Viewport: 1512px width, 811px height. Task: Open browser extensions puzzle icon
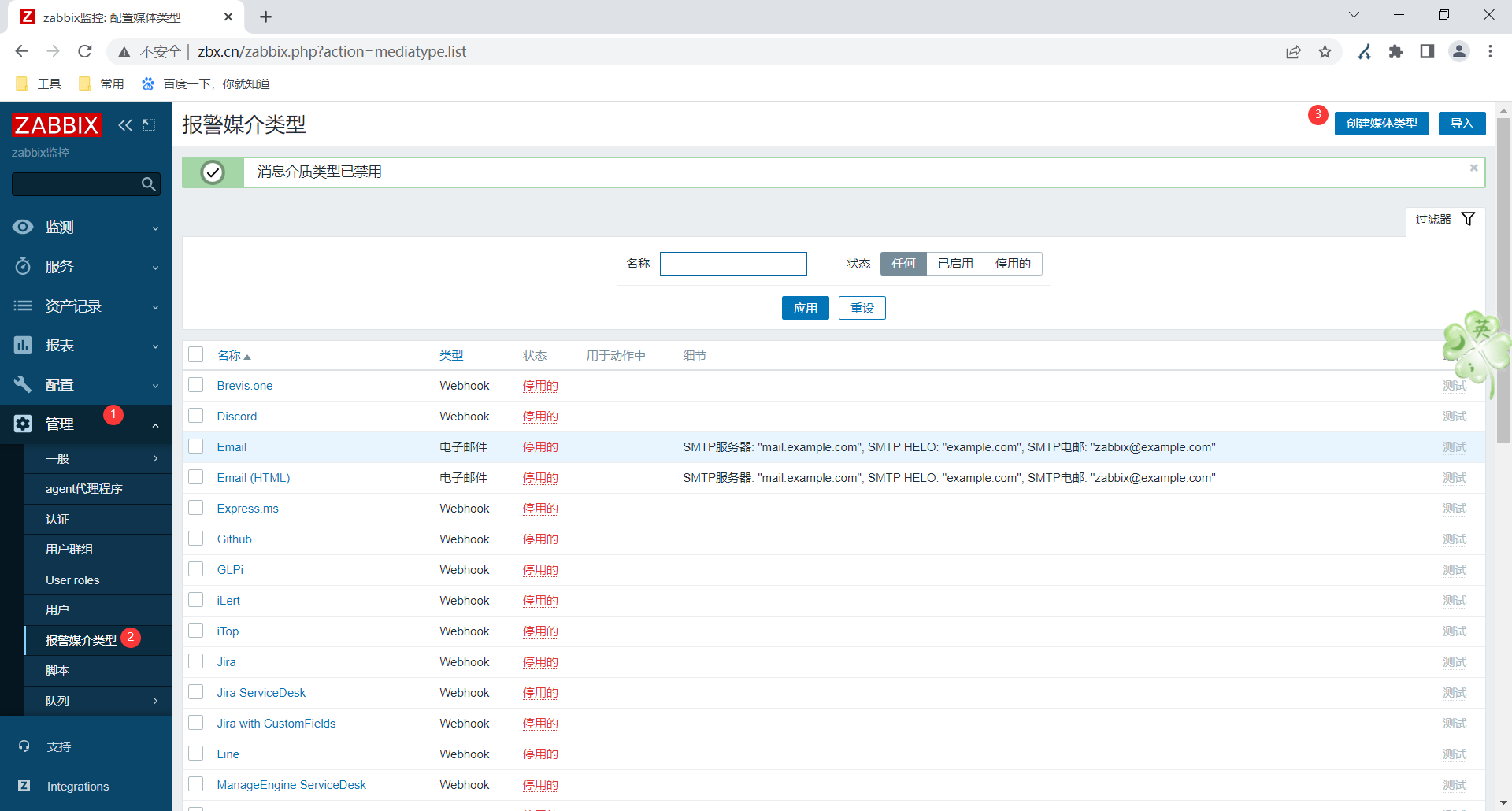(x=1396, y=52)
